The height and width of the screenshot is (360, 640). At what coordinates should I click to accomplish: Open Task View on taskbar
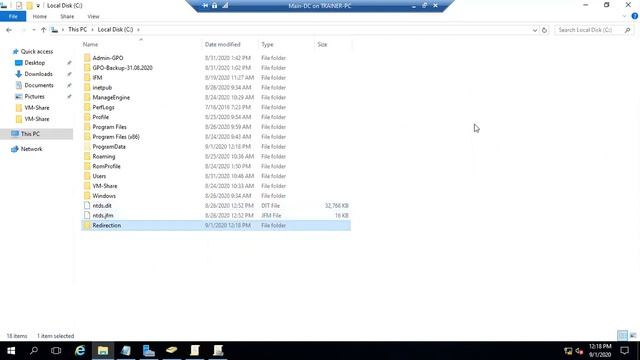point(56,351)
